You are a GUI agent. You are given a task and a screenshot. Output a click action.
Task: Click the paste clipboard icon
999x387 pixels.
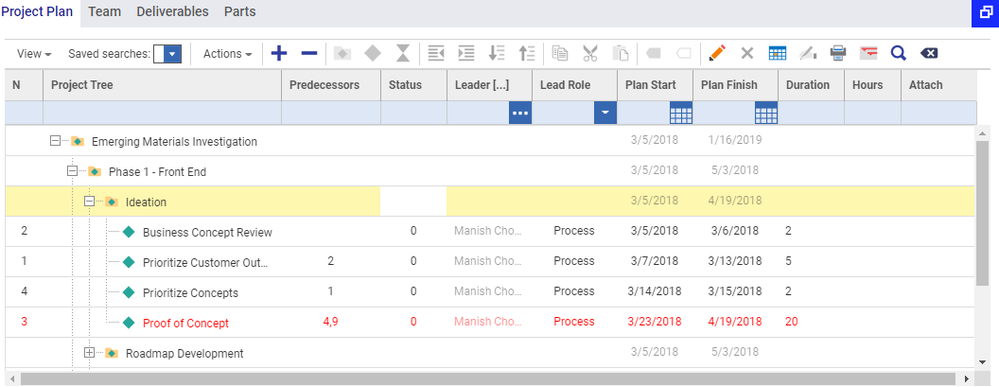click(x=620, y=54)
